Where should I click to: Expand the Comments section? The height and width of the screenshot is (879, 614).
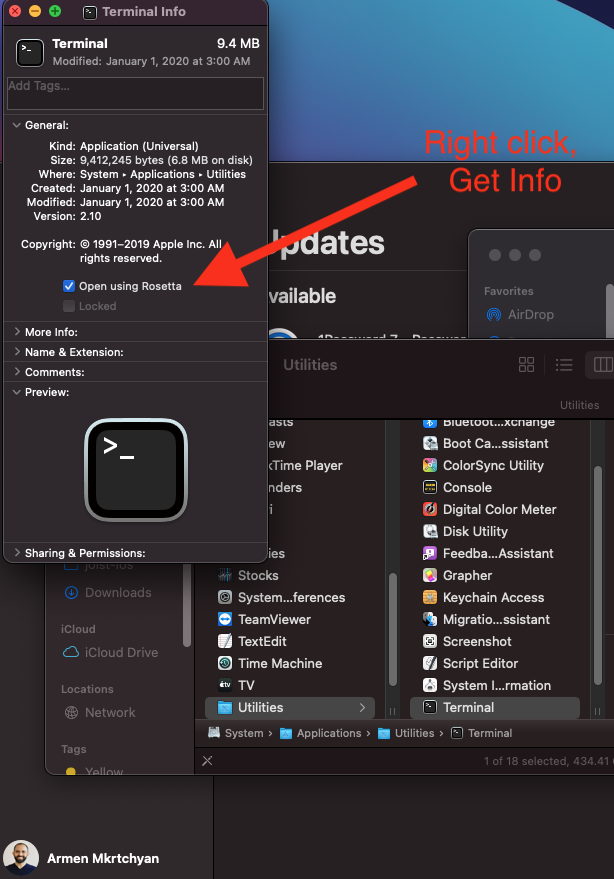[16, 372]
